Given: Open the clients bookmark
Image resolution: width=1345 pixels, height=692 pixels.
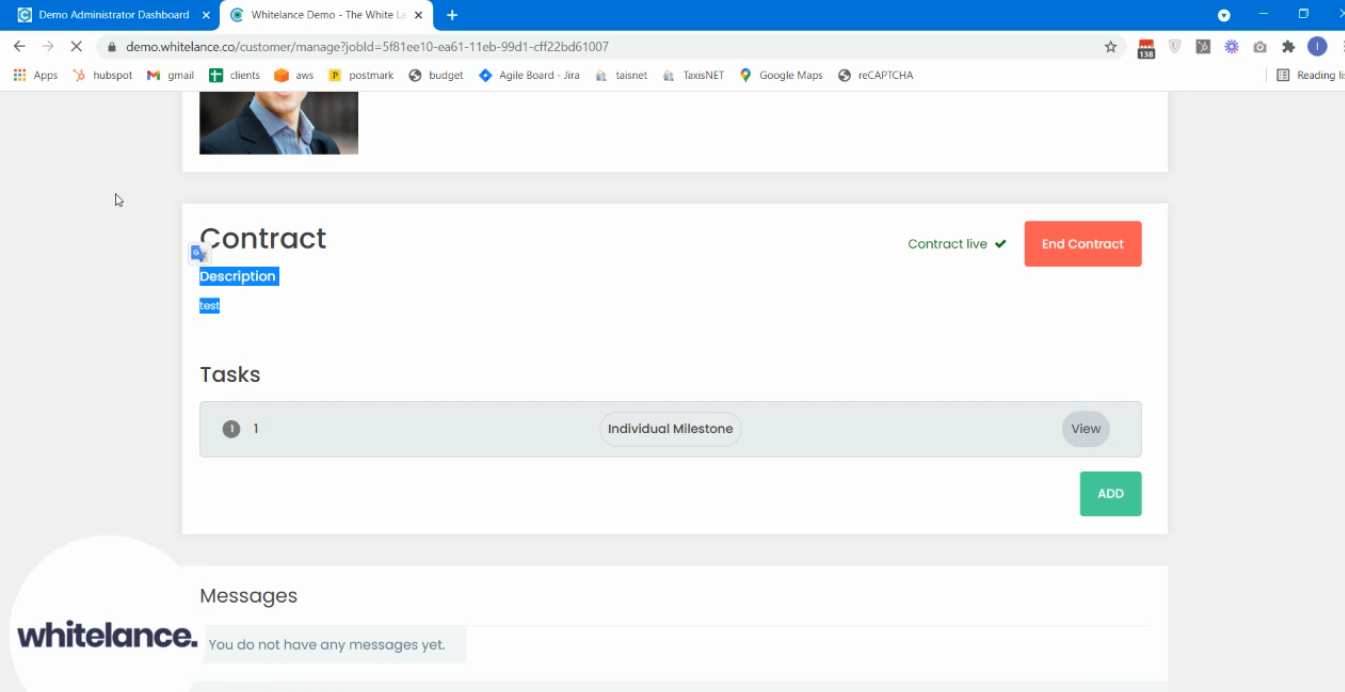Looking at the screenshot, I should (x=234, y=75).
